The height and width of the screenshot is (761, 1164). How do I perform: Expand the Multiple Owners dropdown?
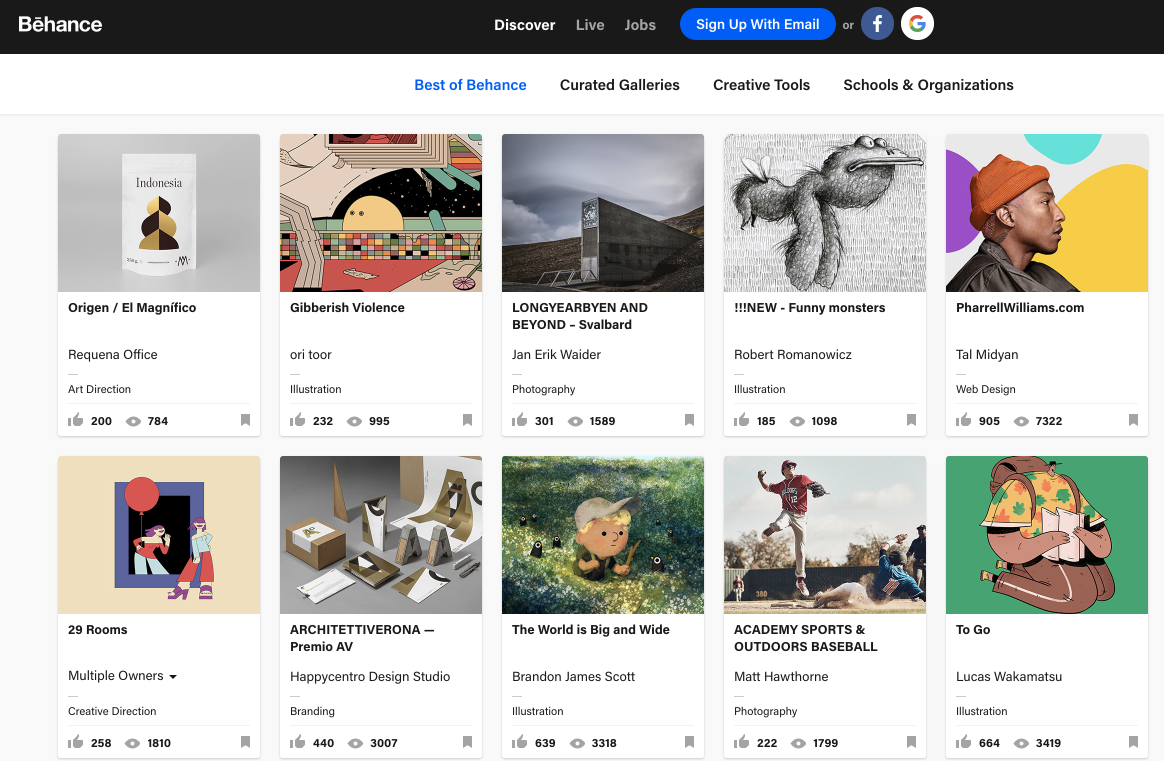122,676
